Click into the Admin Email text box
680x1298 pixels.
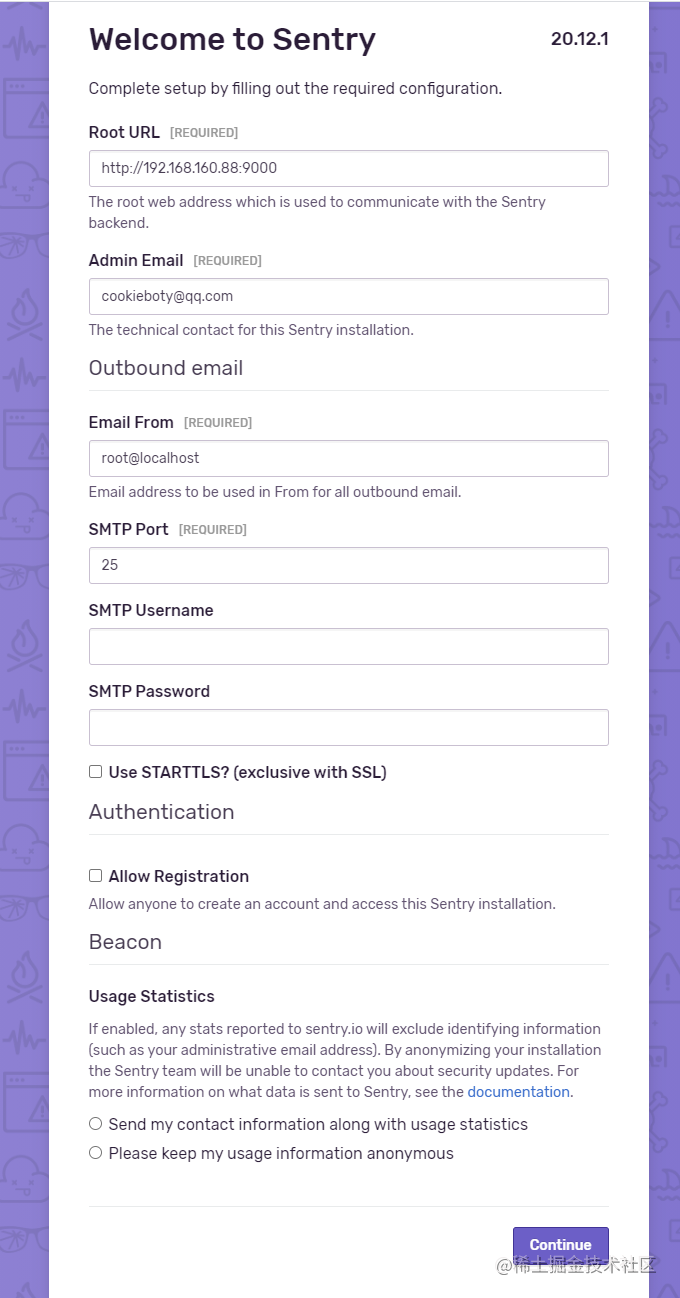(x=348, y=296)
